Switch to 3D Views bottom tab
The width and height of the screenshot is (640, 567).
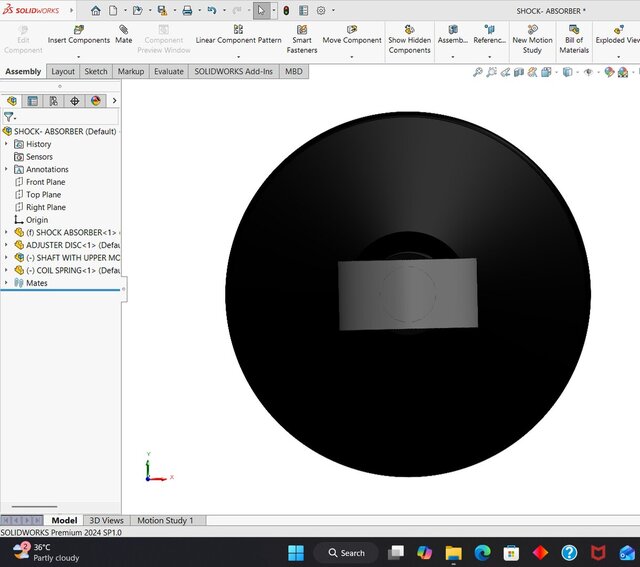106,520
